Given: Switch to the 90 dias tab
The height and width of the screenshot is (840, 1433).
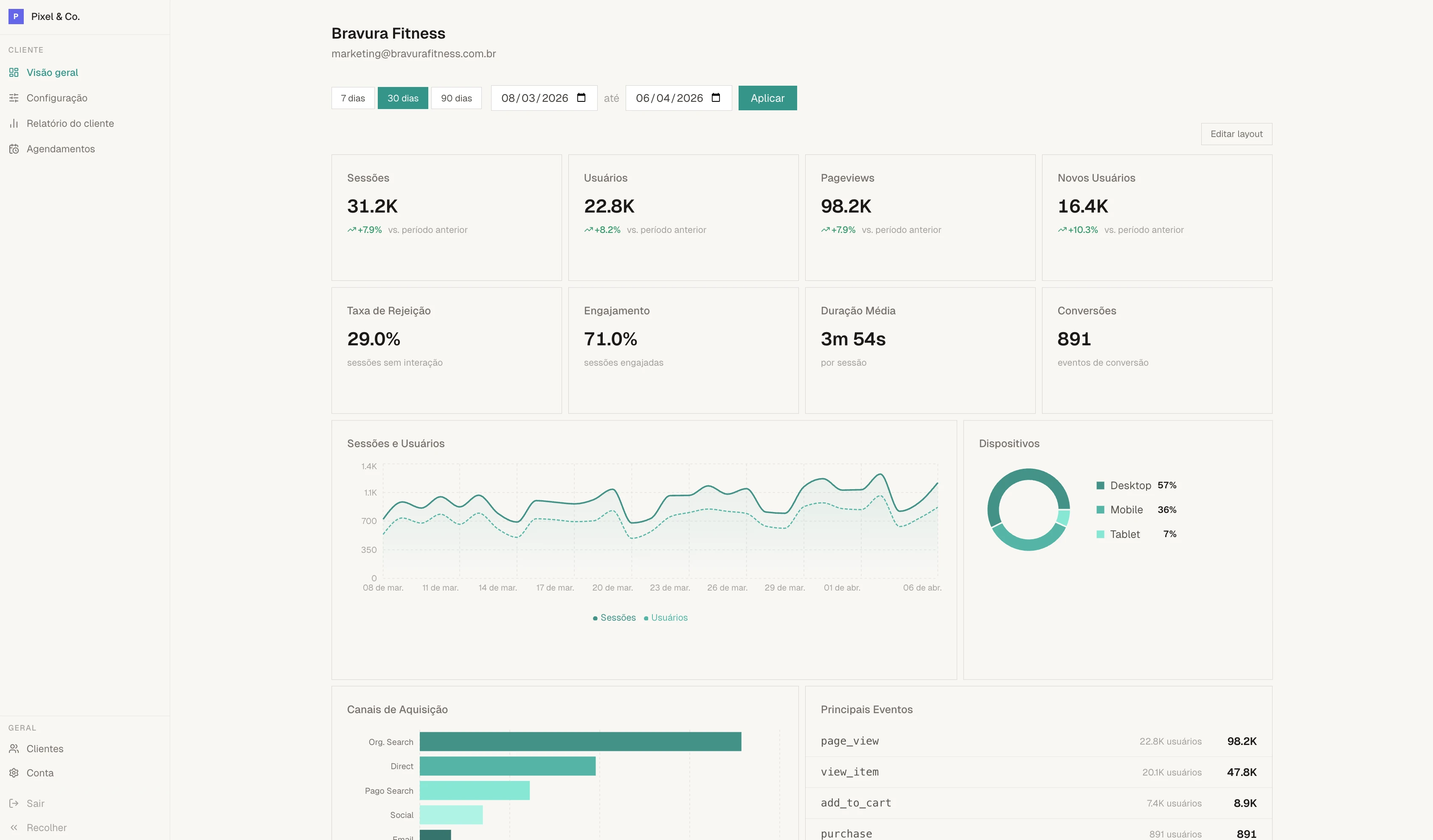Looking at the screenshot, I should 456,98.
